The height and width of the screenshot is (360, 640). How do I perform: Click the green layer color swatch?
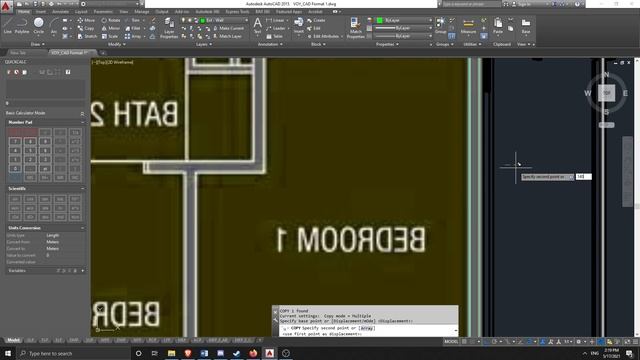click(202, 20)
